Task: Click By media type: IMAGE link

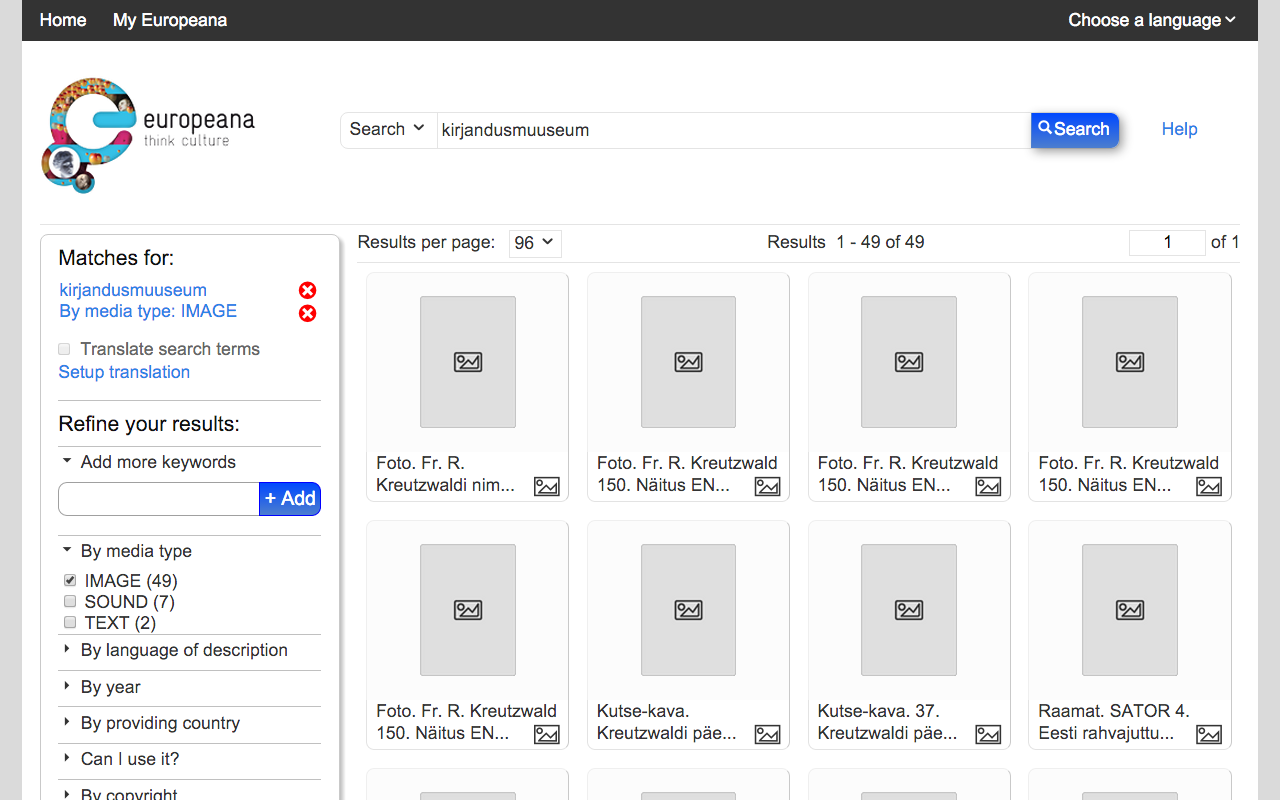Action: click(148, 311)
